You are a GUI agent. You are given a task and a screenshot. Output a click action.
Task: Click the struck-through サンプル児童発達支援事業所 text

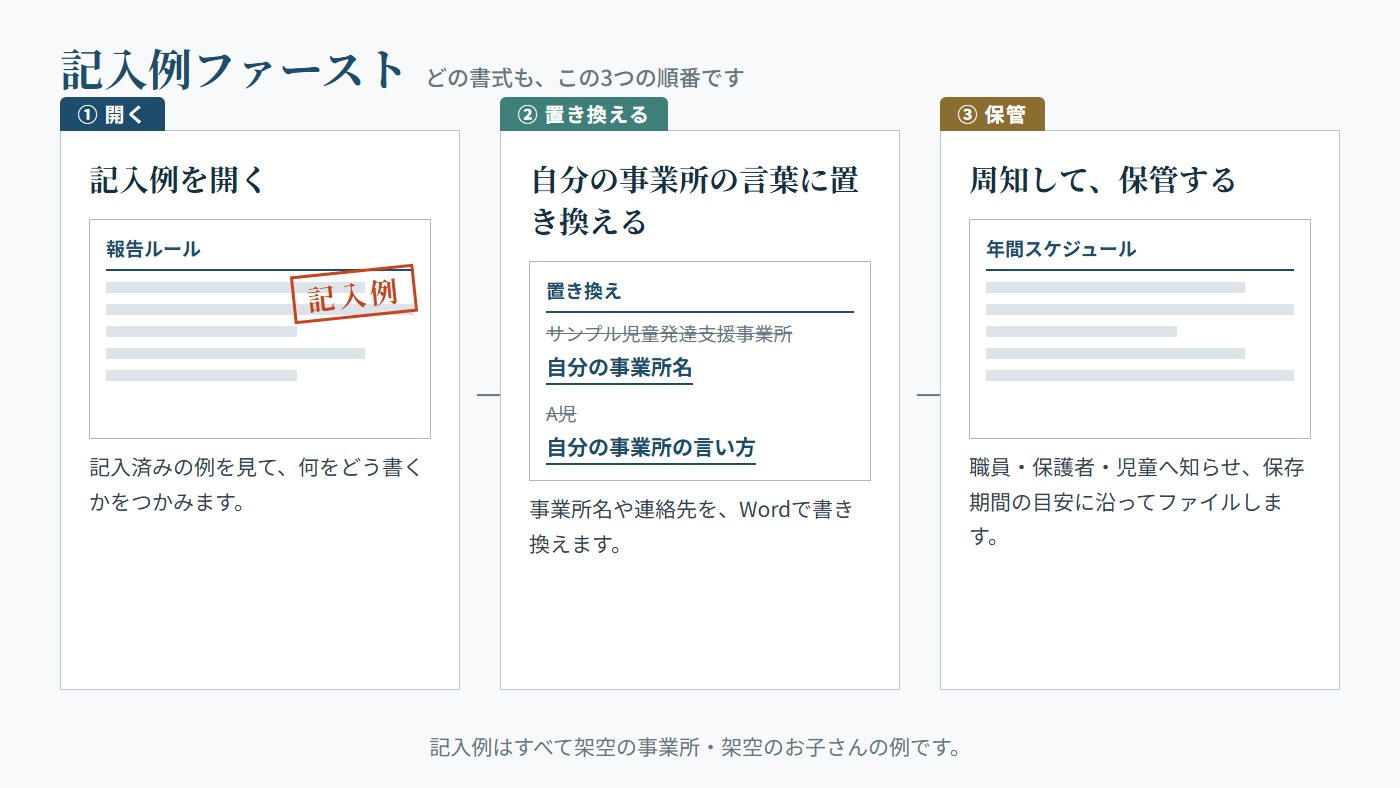point(670,333)
